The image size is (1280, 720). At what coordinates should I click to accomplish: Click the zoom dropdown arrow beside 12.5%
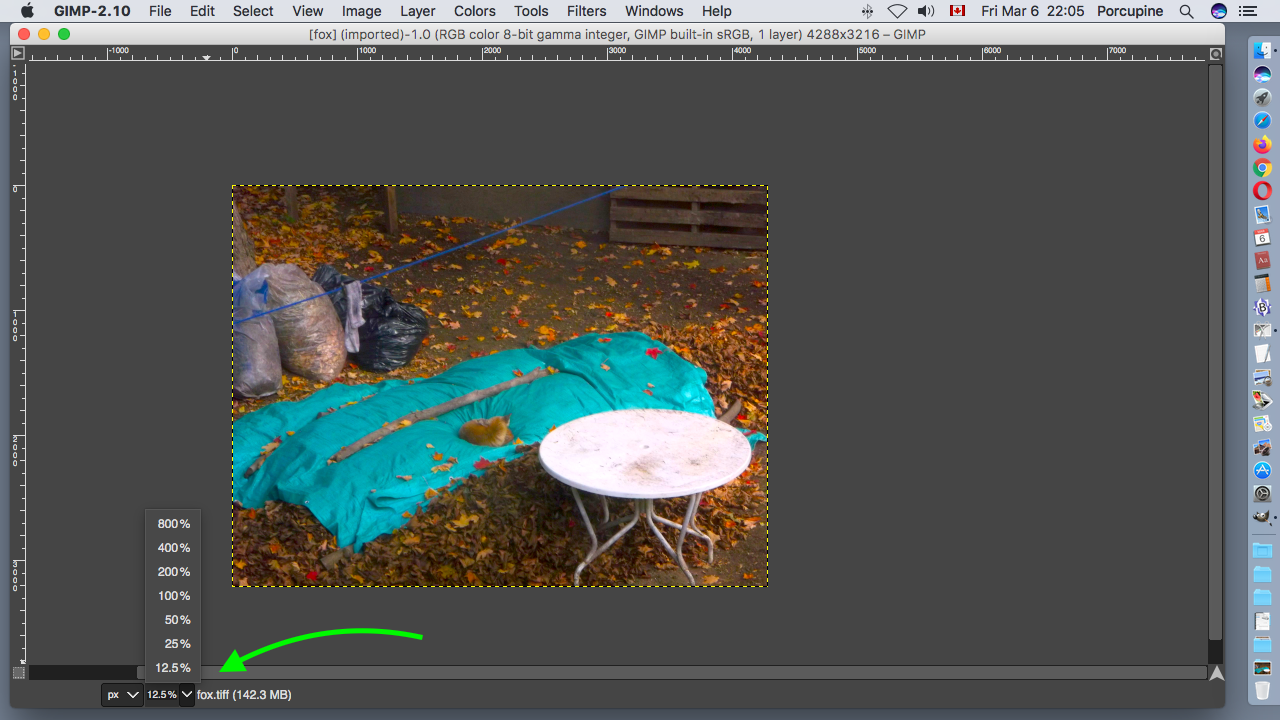click(187, 694)
